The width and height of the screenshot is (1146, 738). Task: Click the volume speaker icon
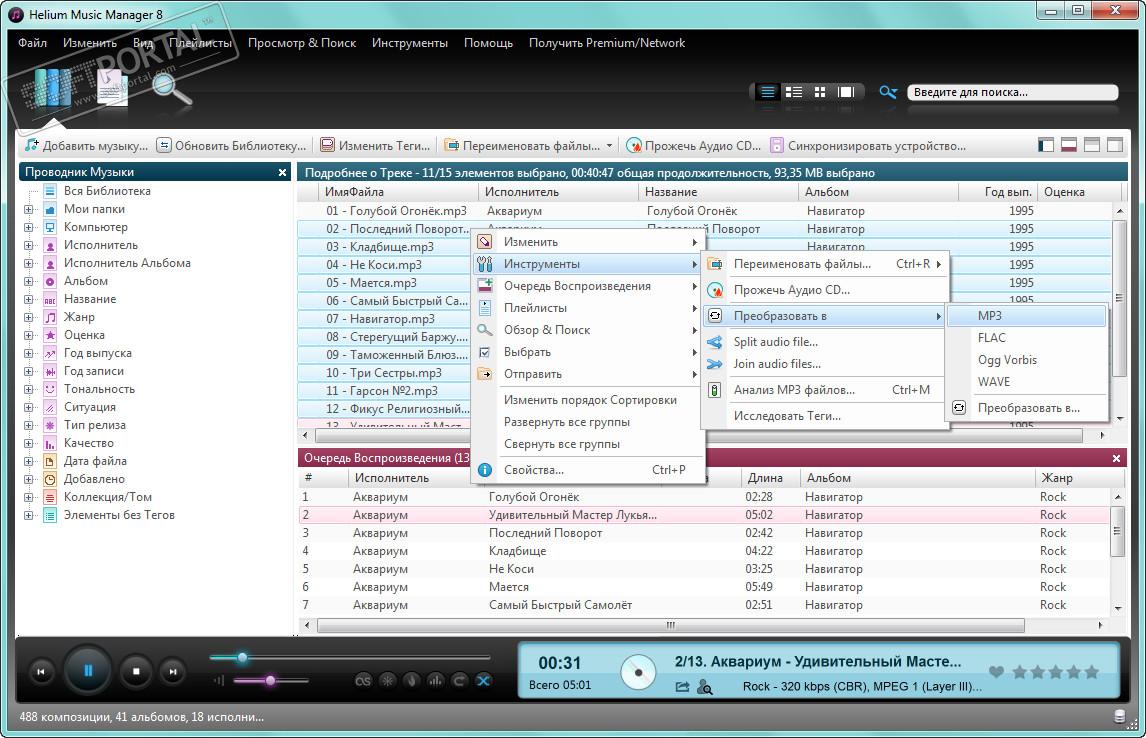pos(219,680)
